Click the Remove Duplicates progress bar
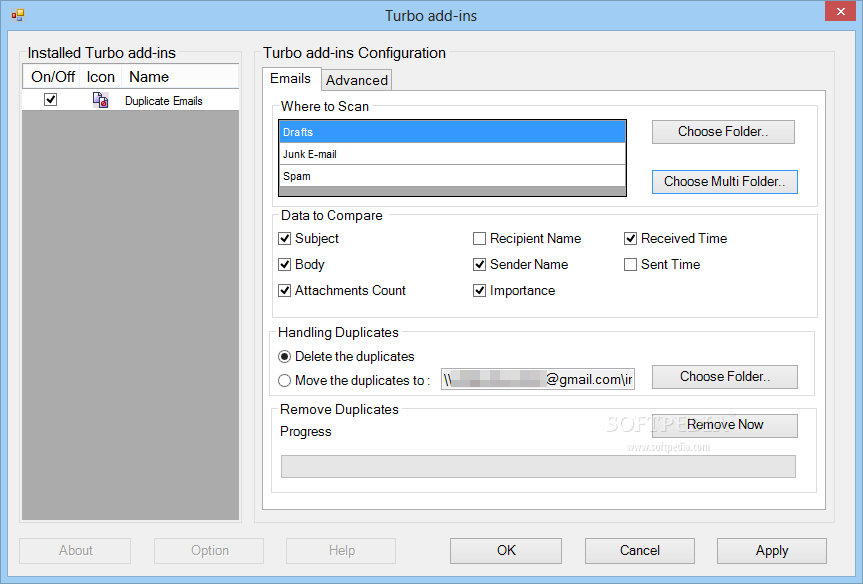 click(x=538, y=466)
